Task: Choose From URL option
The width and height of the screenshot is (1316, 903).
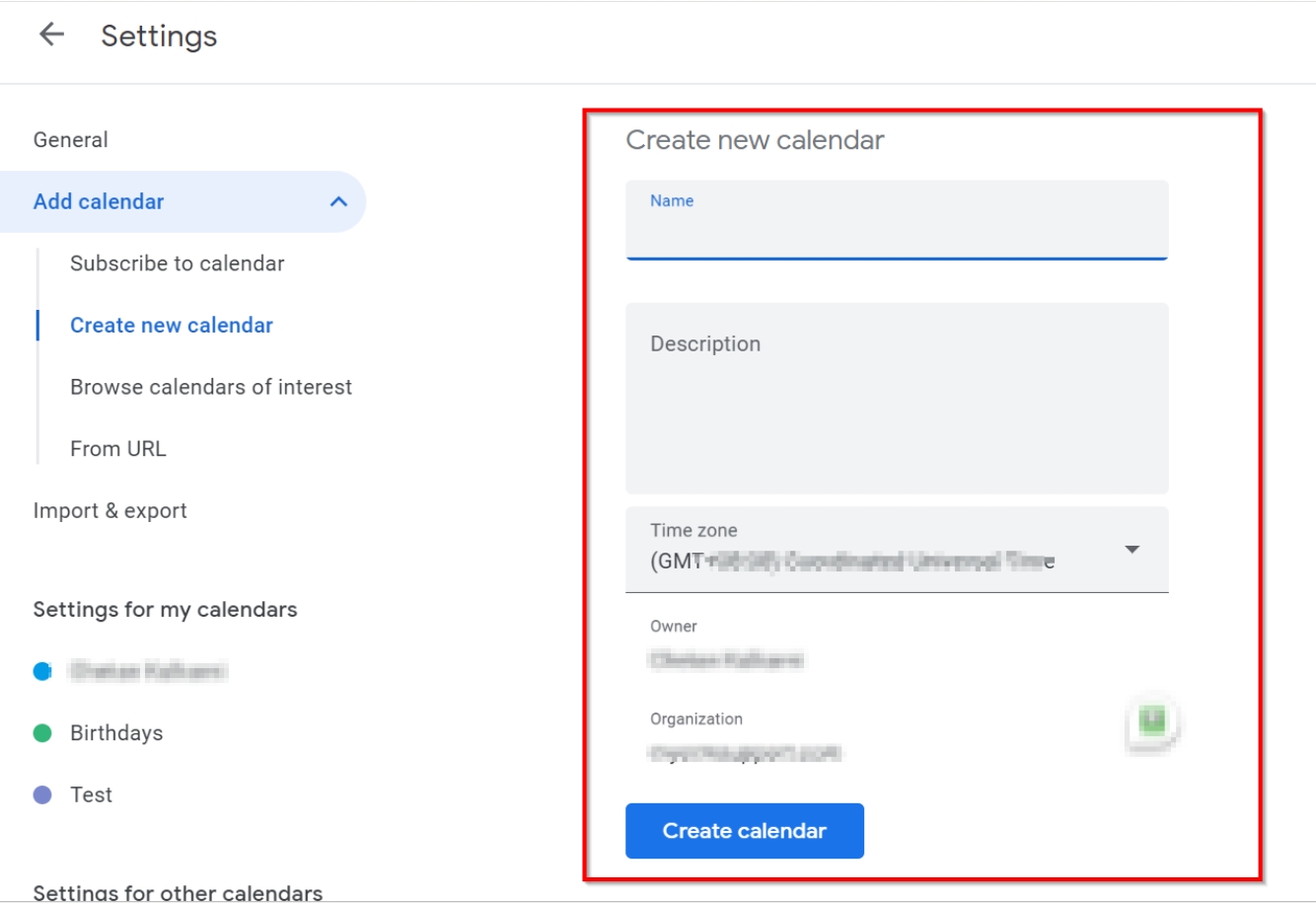Action: (118, 449)
